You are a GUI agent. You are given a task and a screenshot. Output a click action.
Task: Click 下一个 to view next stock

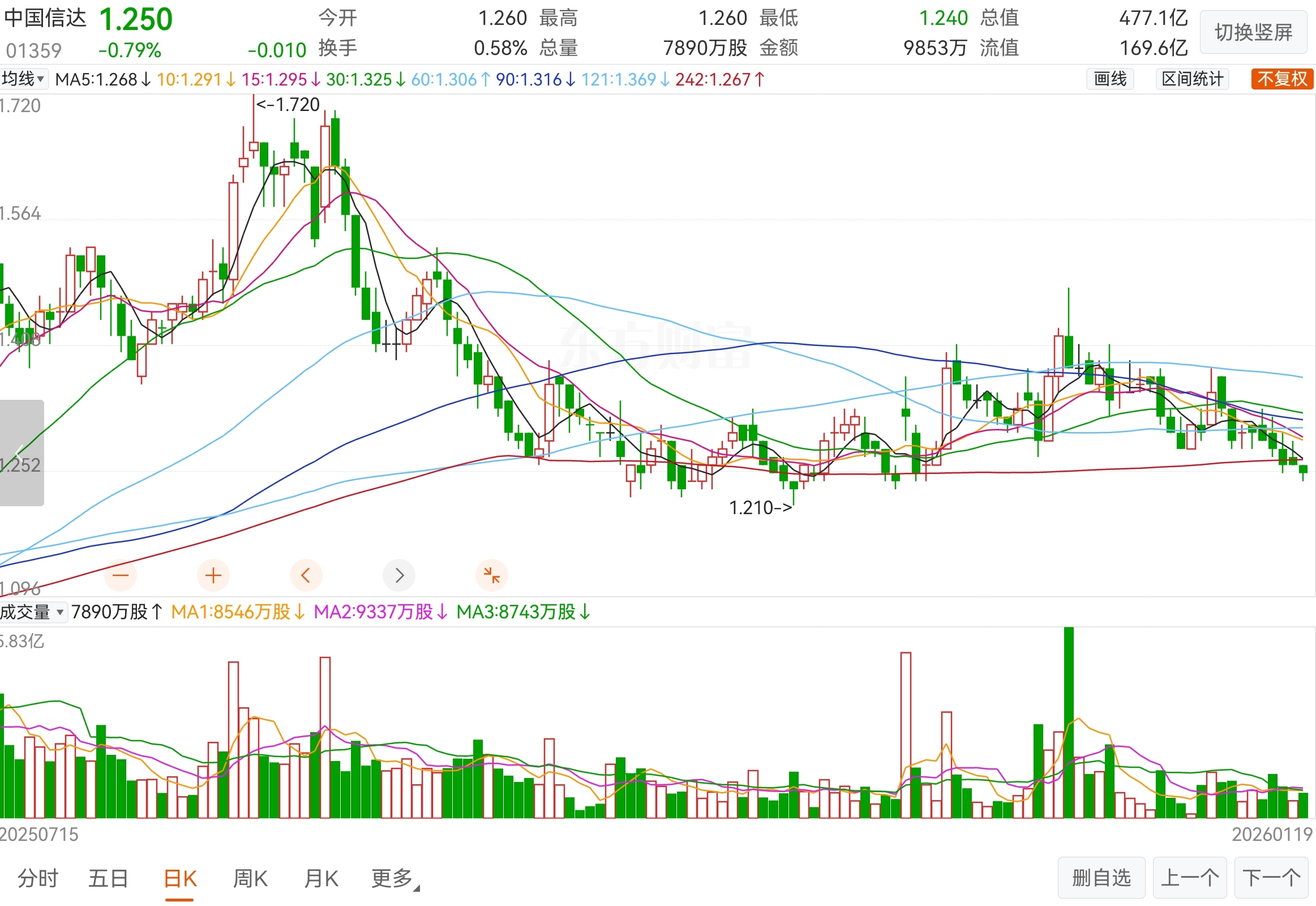pos(1272,877)
